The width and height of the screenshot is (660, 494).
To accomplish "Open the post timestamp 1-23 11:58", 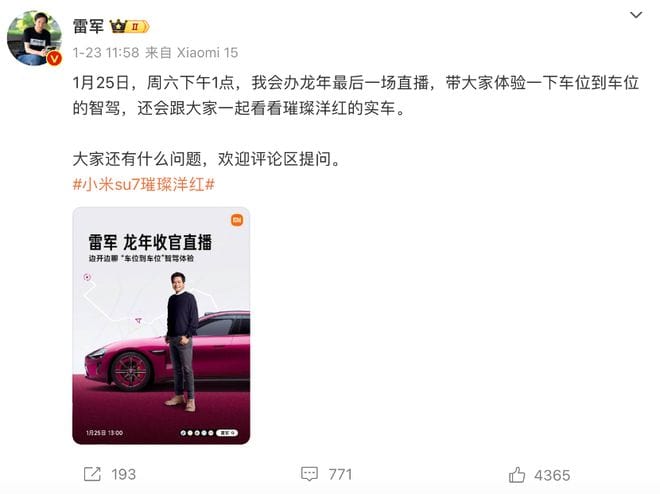I will 106,53.
